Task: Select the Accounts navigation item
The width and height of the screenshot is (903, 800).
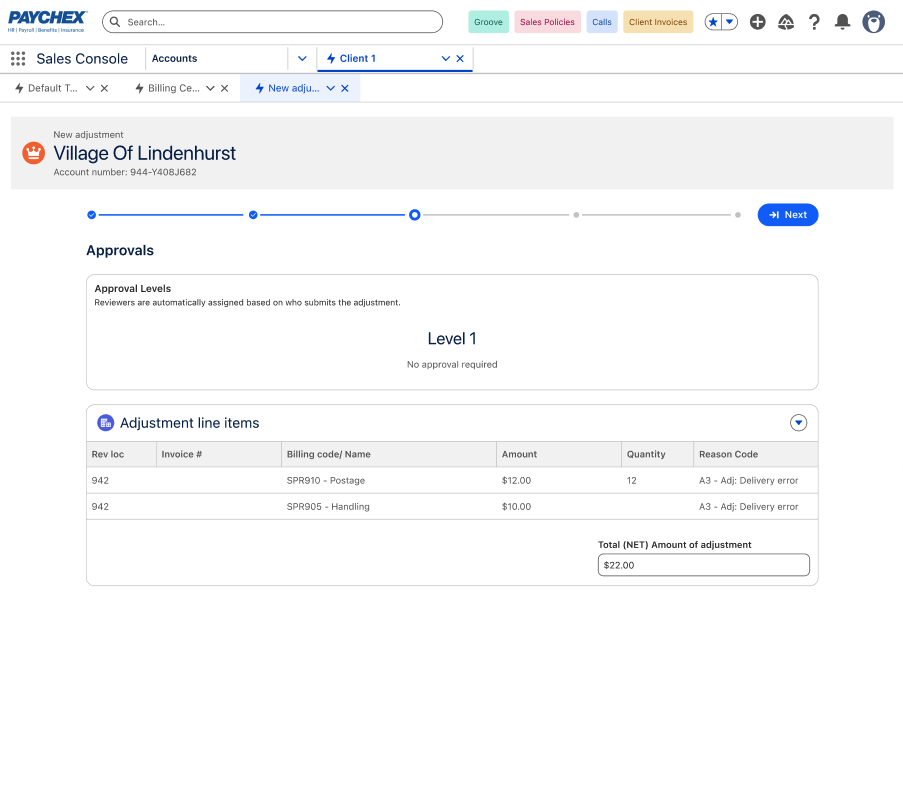Action: [174, 58]
